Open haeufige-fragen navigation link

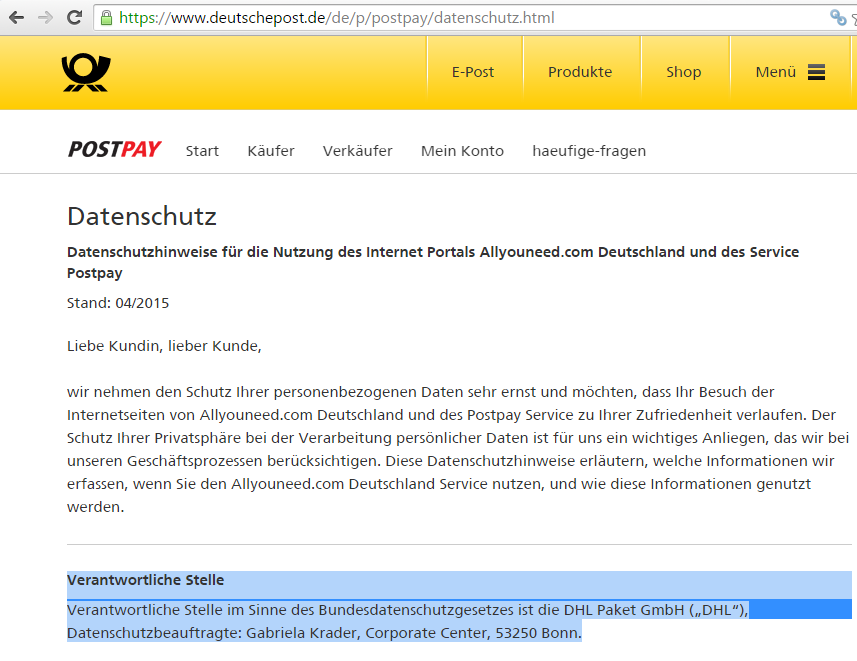[x=589, y=151]
